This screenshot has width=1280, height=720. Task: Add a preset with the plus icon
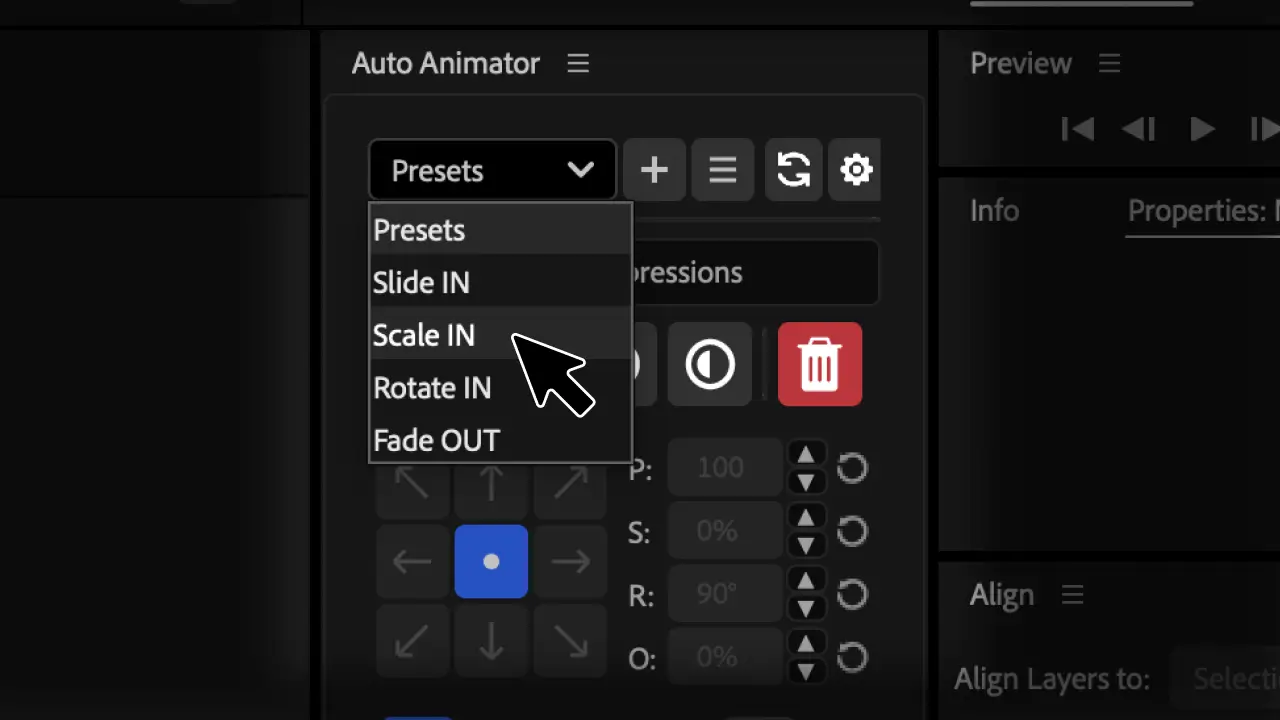(654, 170)
